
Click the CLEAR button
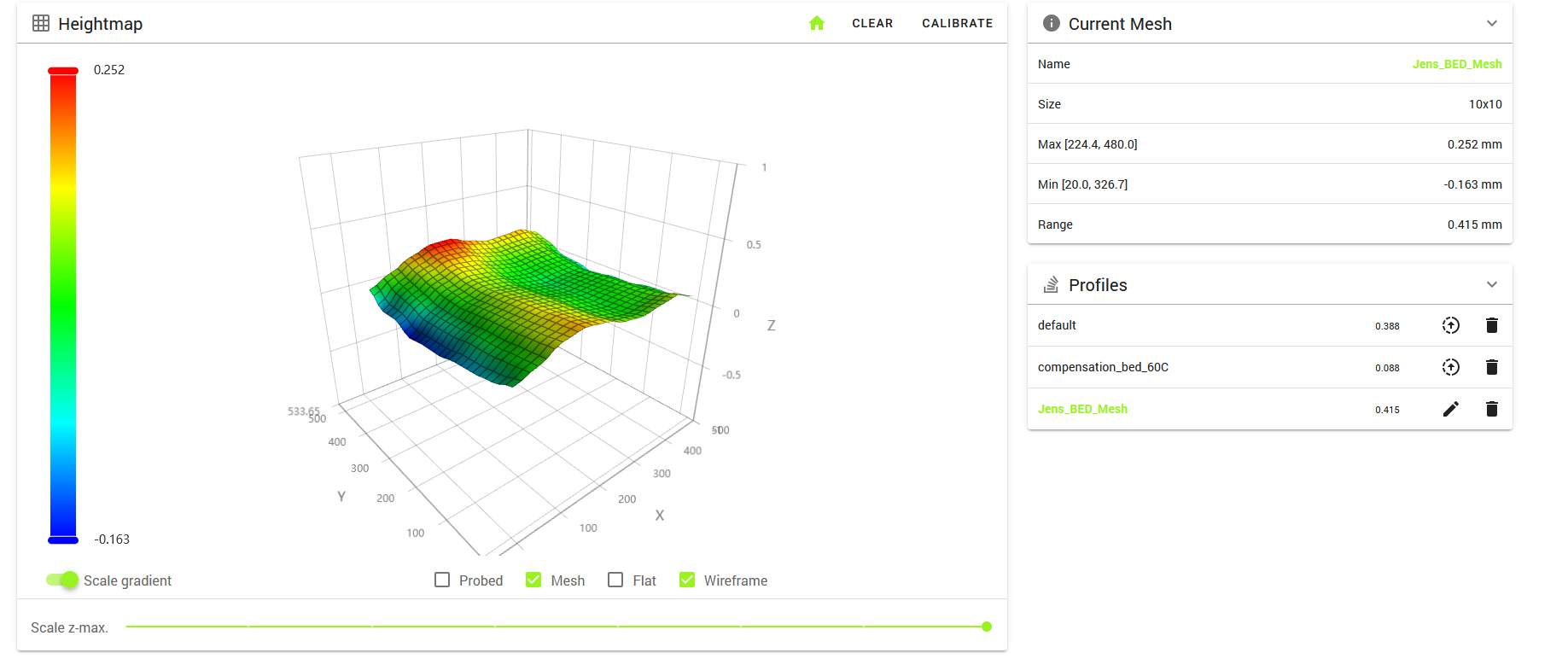pos(872,23)
